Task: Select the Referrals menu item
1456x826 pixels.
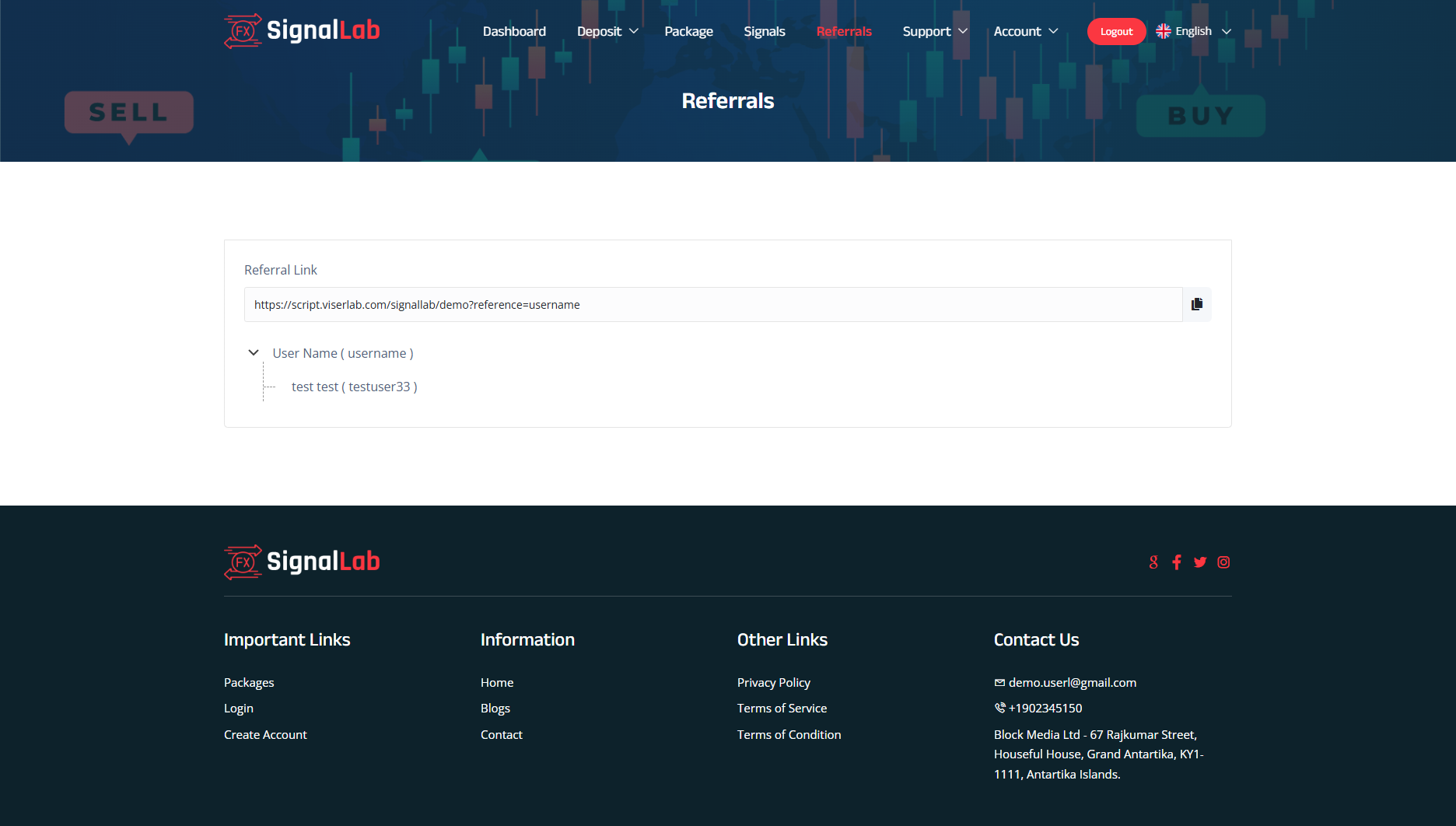Action: (844, 31)
